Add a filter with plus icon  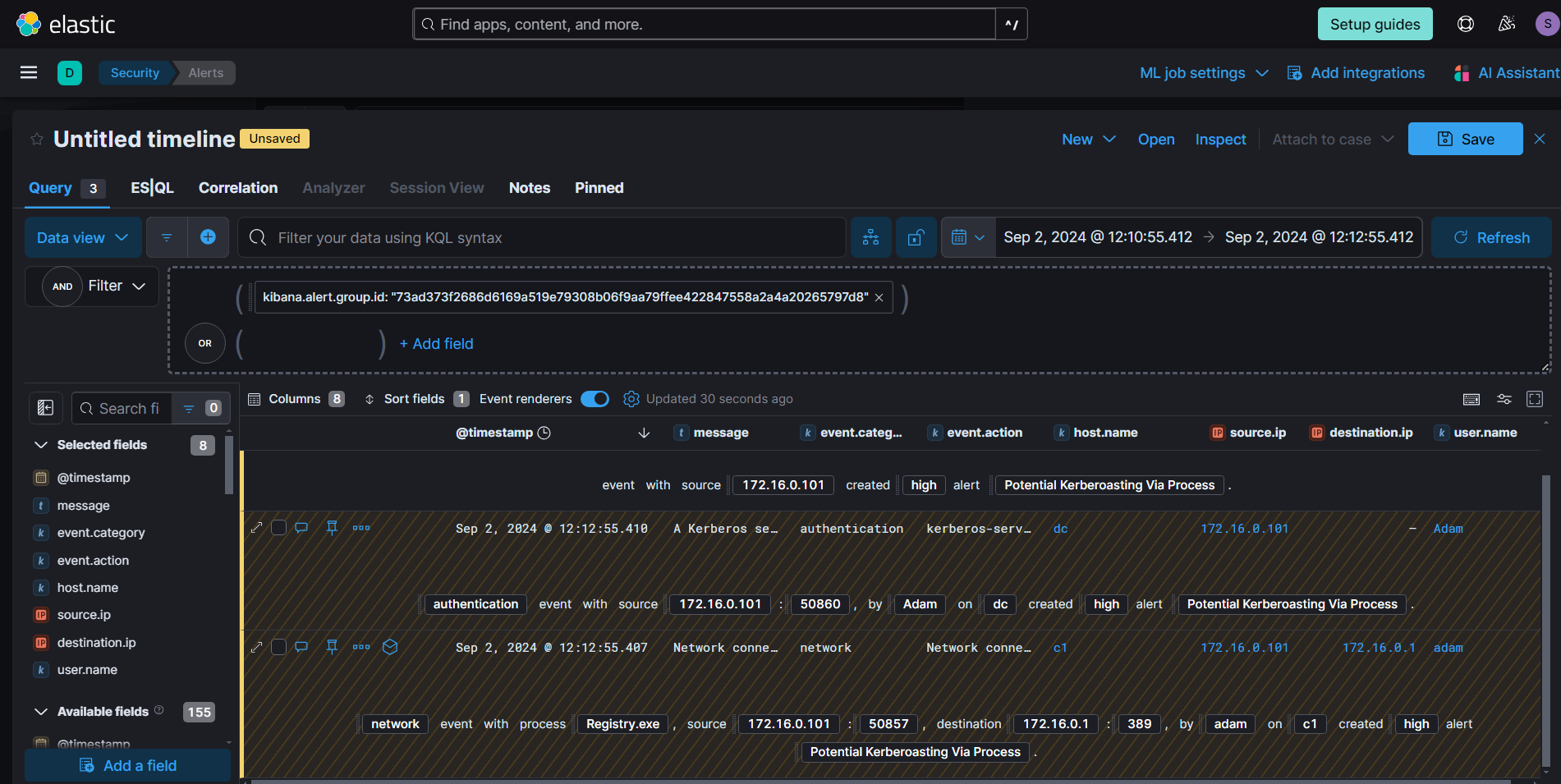click(209, 237)
